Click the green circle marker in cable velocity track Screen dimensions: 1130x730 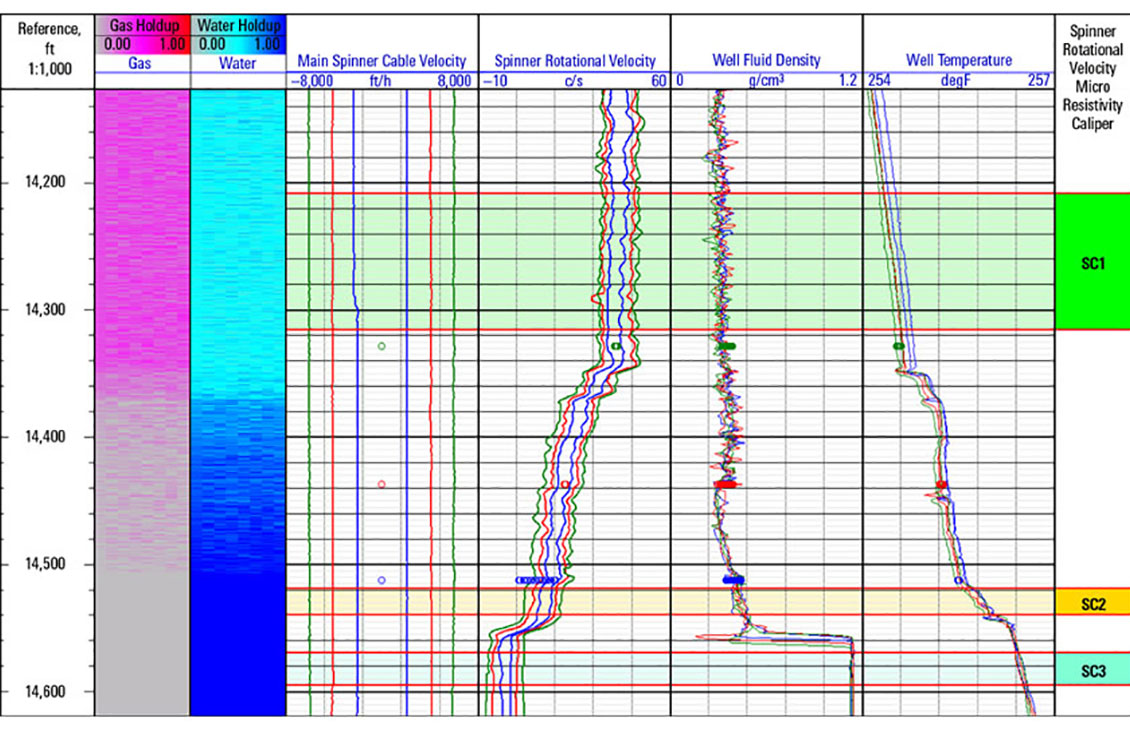tap(381, 347)
